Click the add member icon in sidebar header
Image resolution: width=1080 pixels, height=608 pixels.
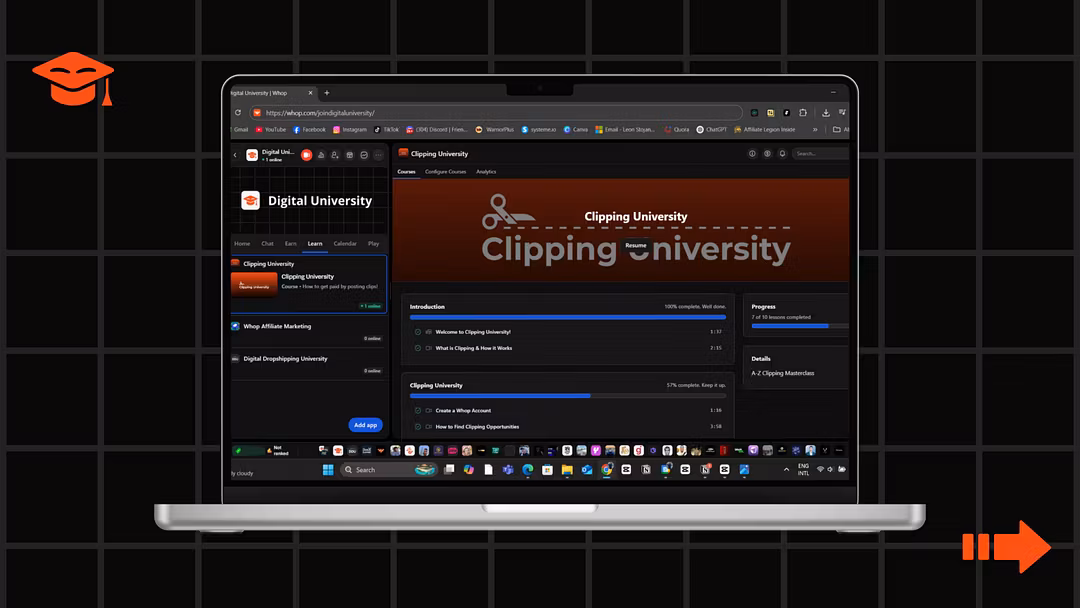(x=335, y=155)
